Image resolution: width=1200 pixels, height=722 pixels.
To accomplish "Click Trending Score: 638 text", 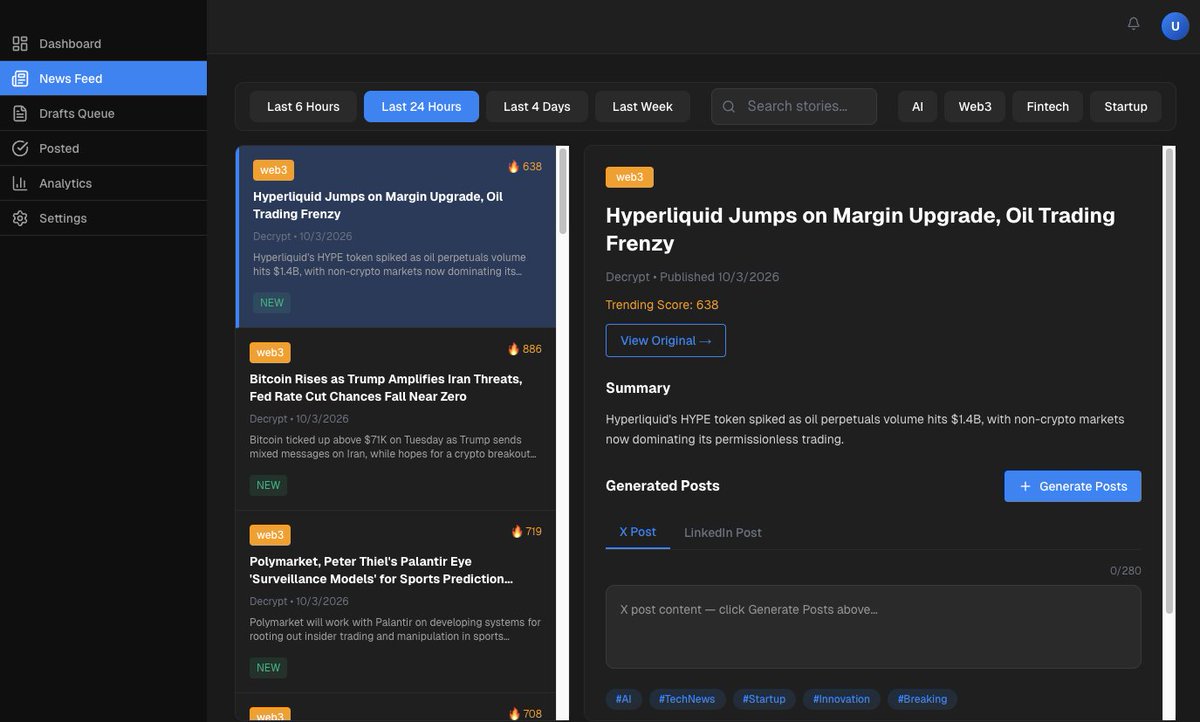I will tap(662, 305).
